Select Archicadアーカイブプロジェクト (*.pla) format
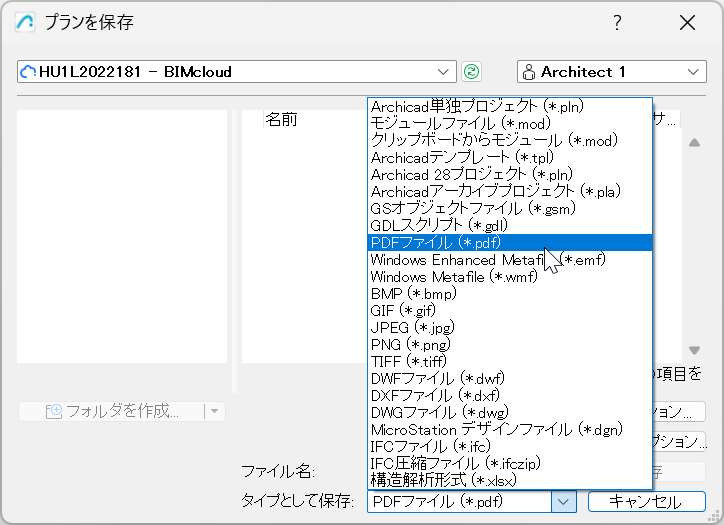Viewport: 724px width, 525px height. pyautogui.click(x=510, y=192)
